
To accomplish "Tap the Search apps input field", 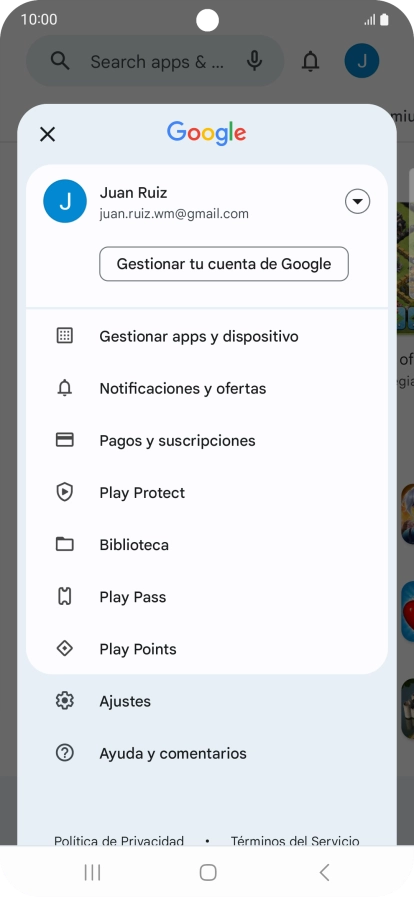I will 156,61.
